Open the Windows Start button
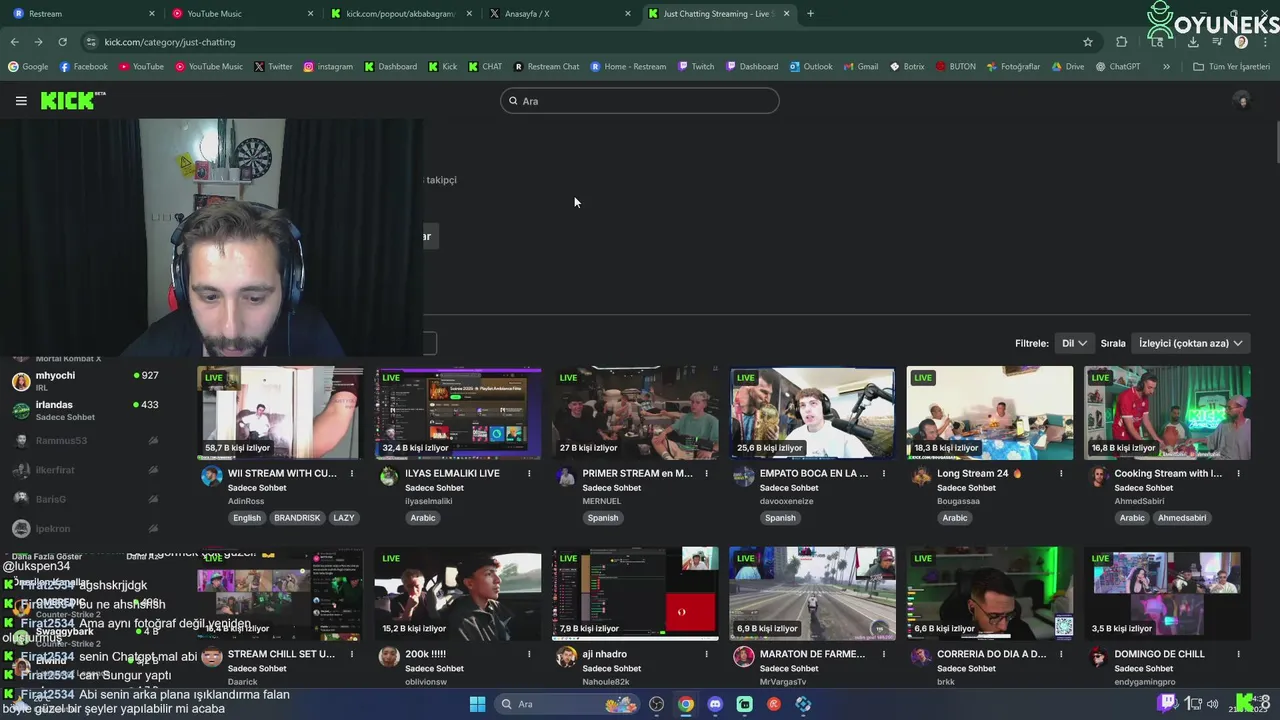This screenshot has height=720, width=1280. (x=477, y=704)
